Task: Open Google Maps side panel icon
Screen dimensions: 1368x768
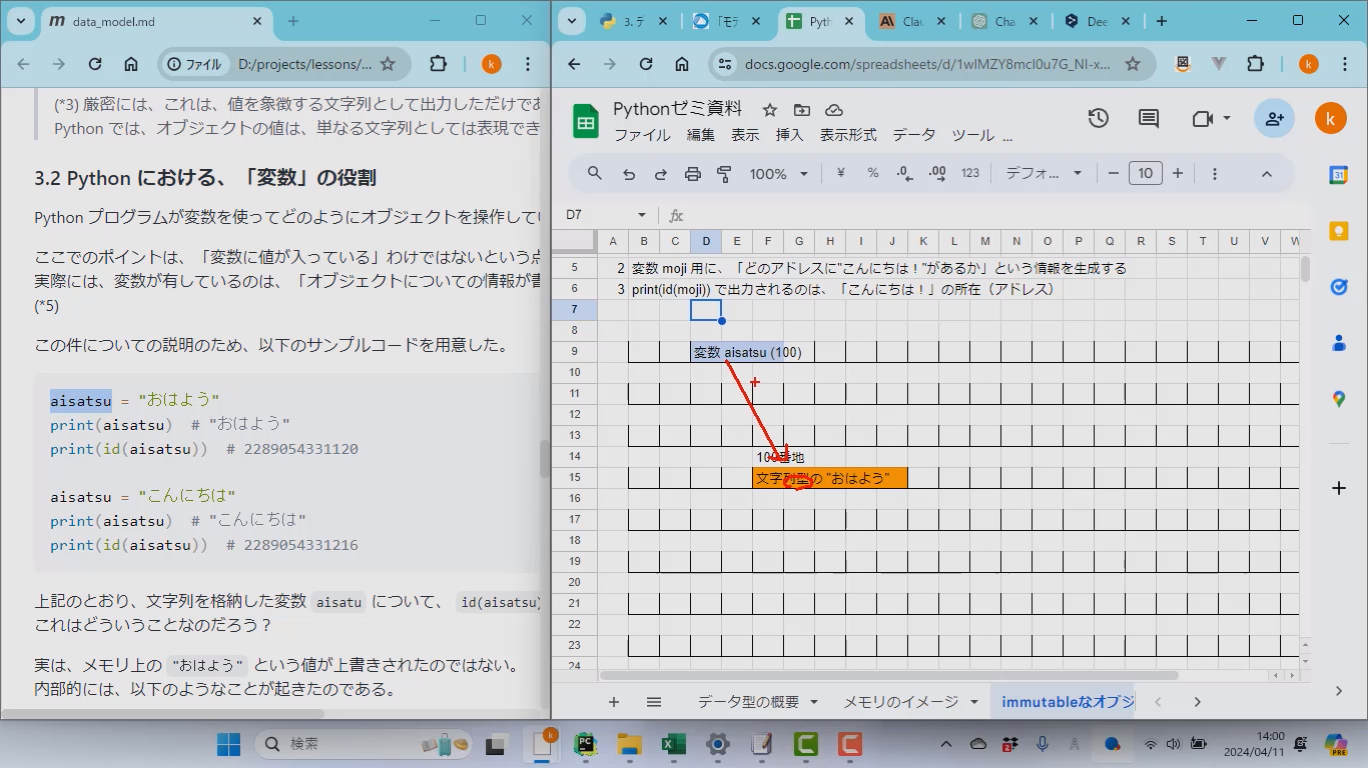Action: point(1338,399)
